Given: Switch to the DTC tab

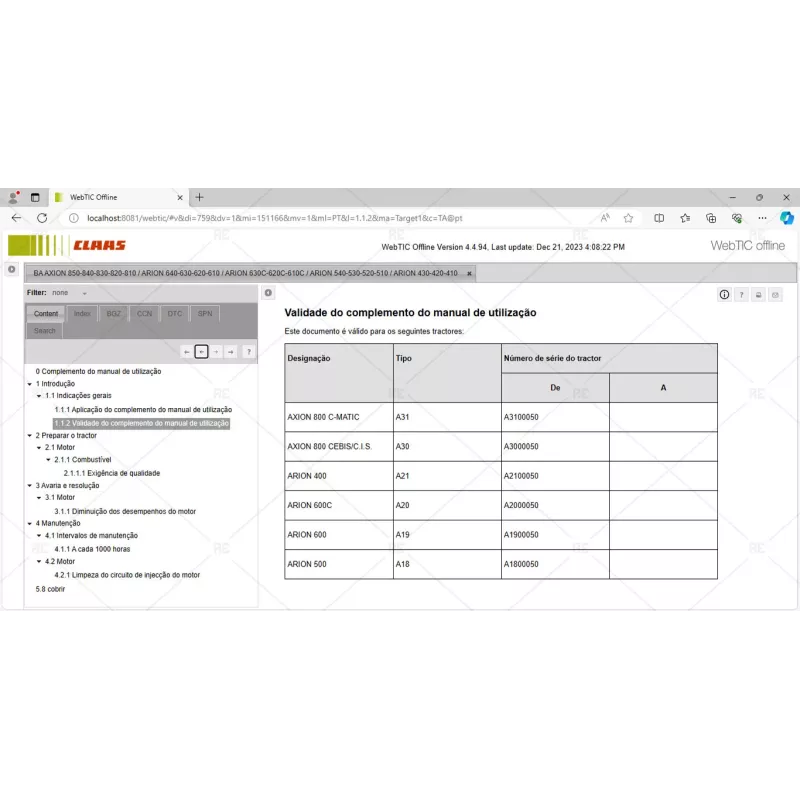Looking at the screenshot, I should click(173, 313).
